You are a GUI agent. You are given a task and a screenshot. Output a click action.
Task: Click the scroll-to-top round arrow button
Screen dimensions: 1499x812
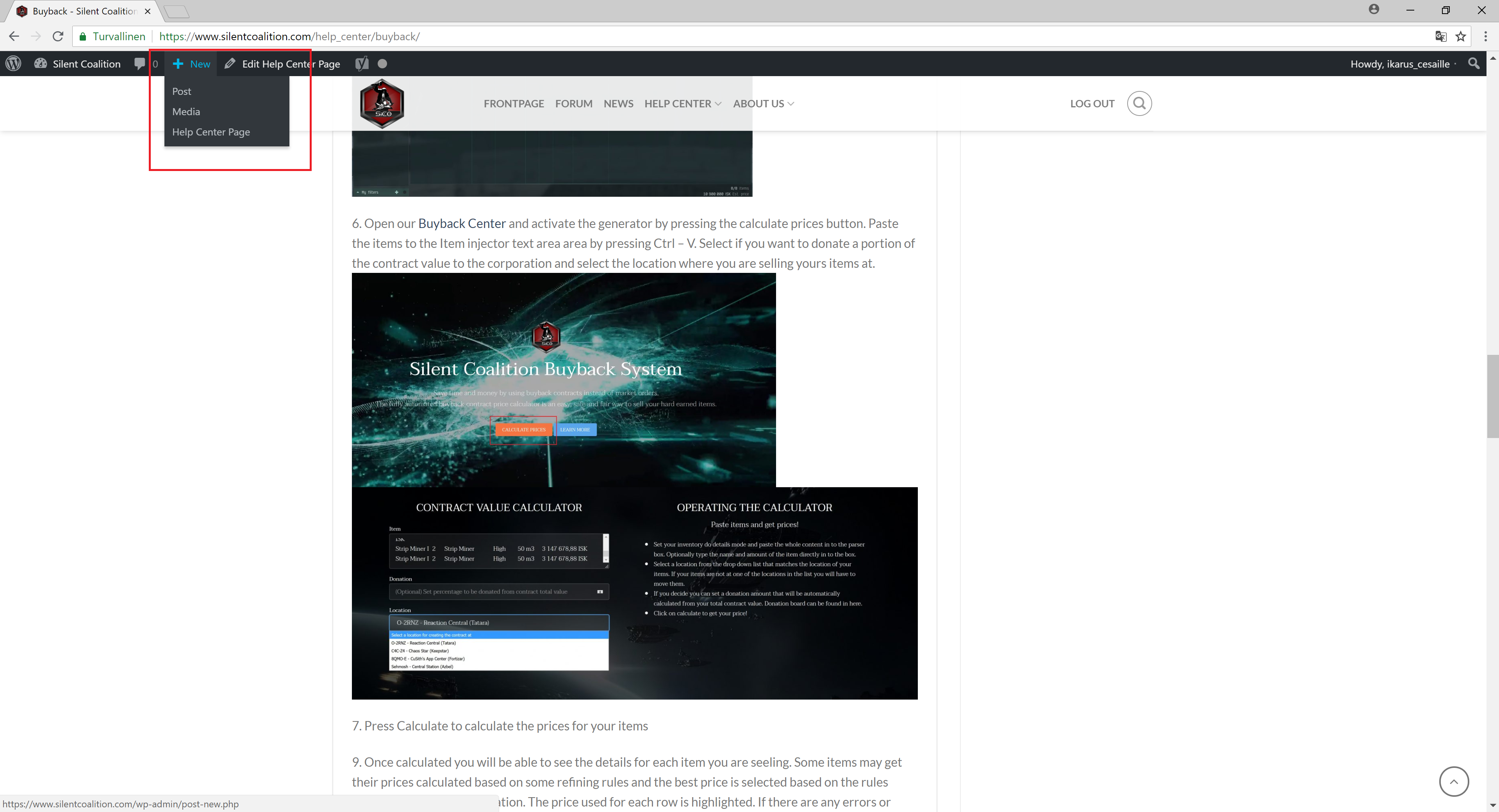click(x=1454, y=781)
